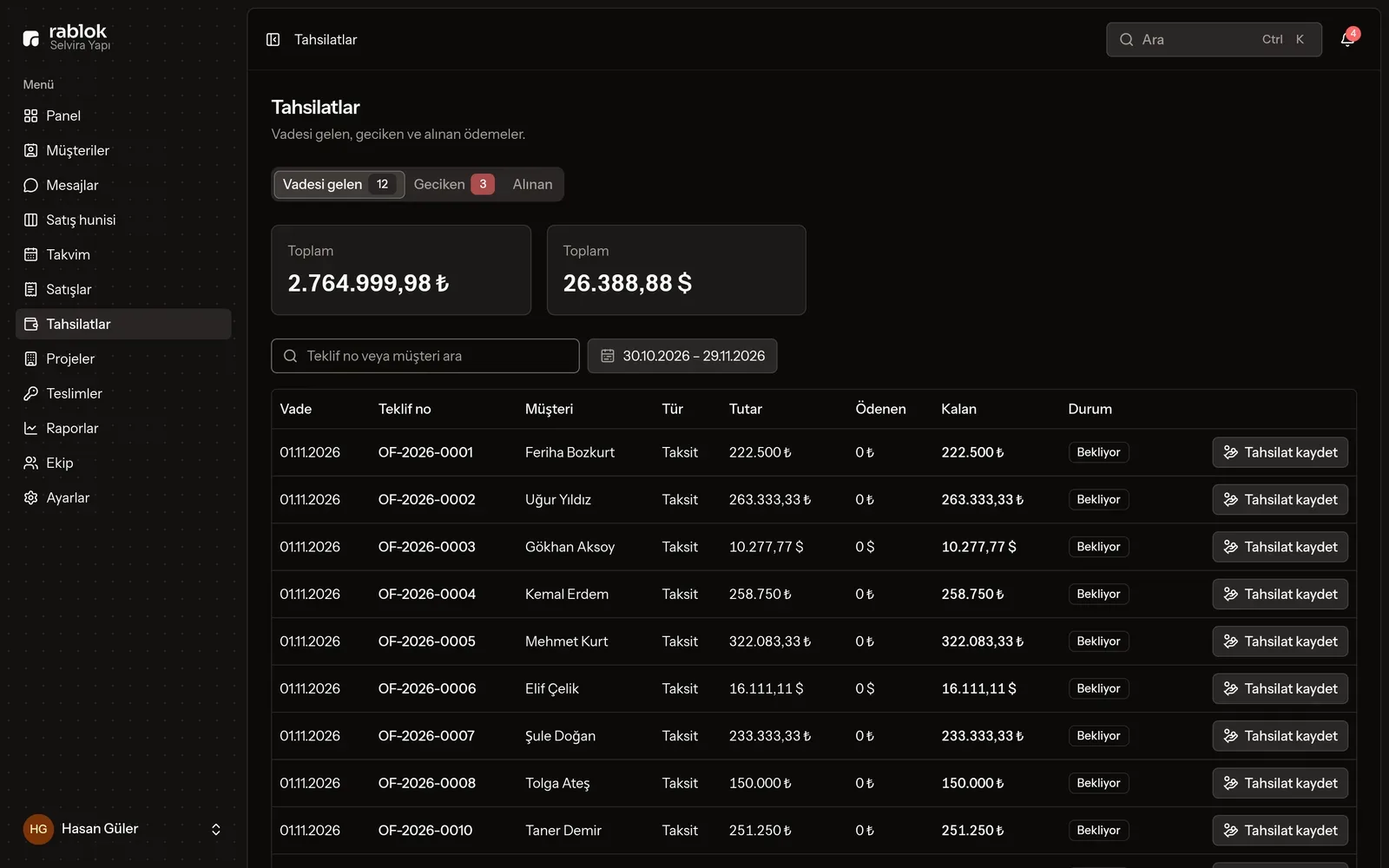Click the Takvim calendar icon

[x=31, y=254]
